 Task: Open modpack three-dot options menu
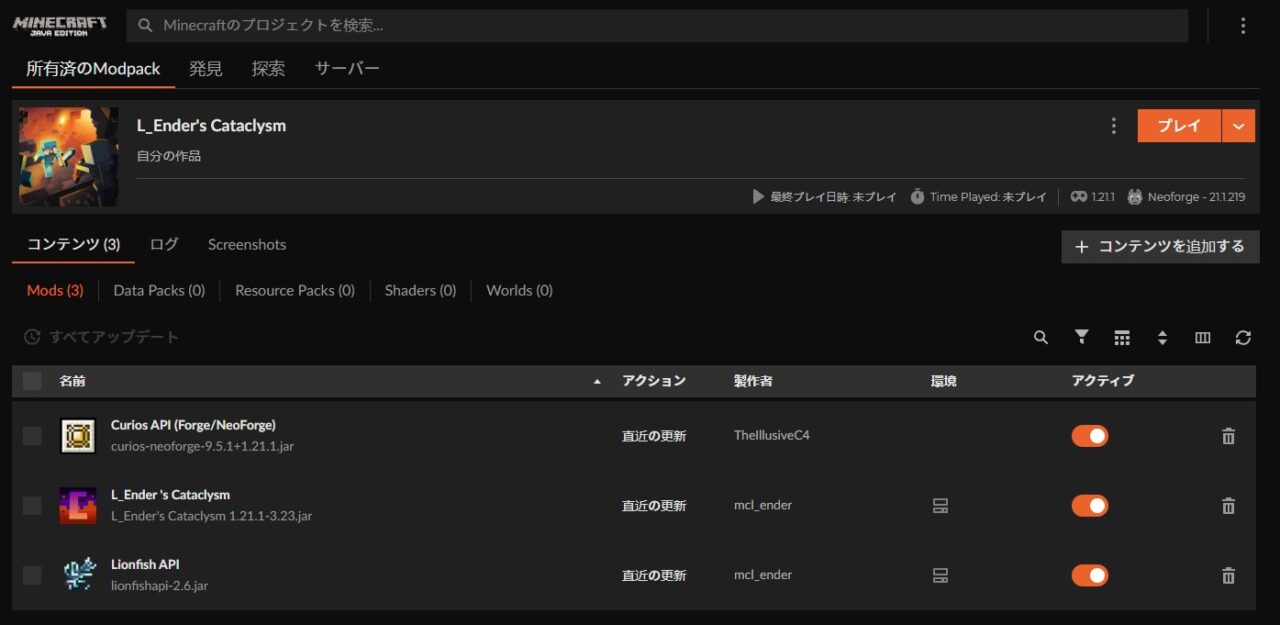pos(1113,126)
